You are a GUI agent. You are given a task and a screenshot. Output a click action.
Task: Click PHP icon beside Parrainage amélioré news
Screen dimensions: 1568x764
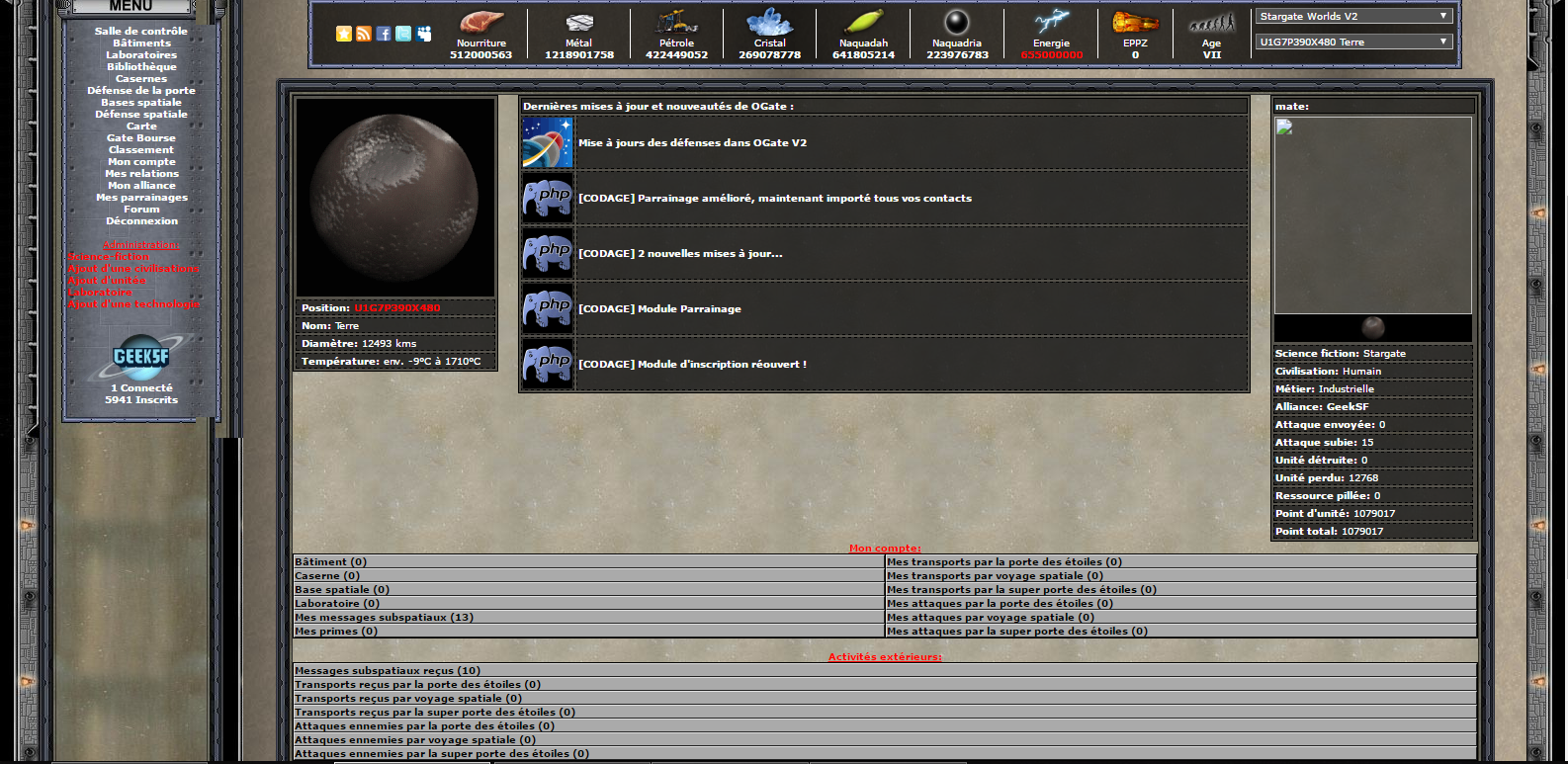[x=547, y=198]
